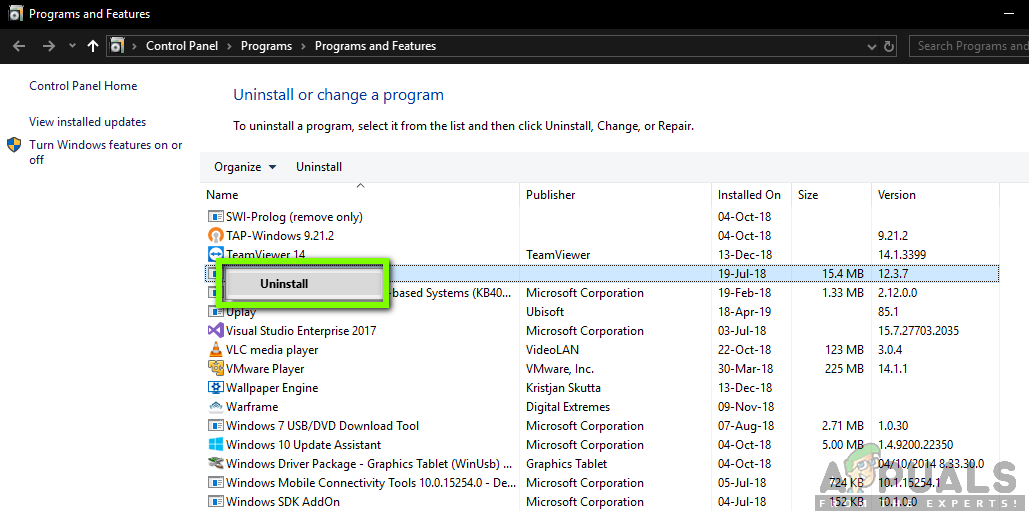Click Uninstall in the toolbar
This screenshot has height=511, width=1029.
click(319, 167)
